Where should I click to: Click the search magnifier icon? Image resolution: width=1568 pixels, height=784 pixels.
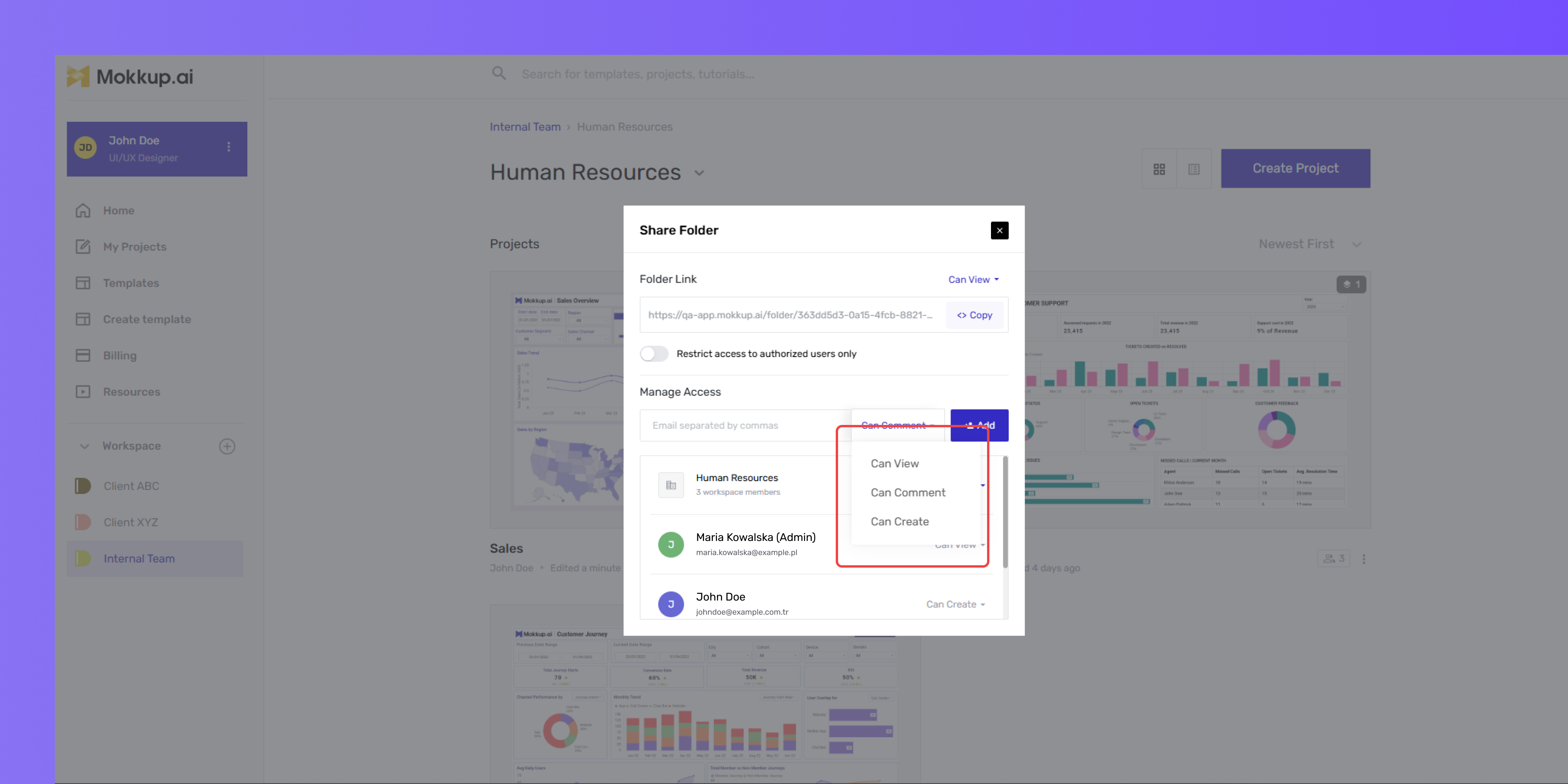click(499, 74)
